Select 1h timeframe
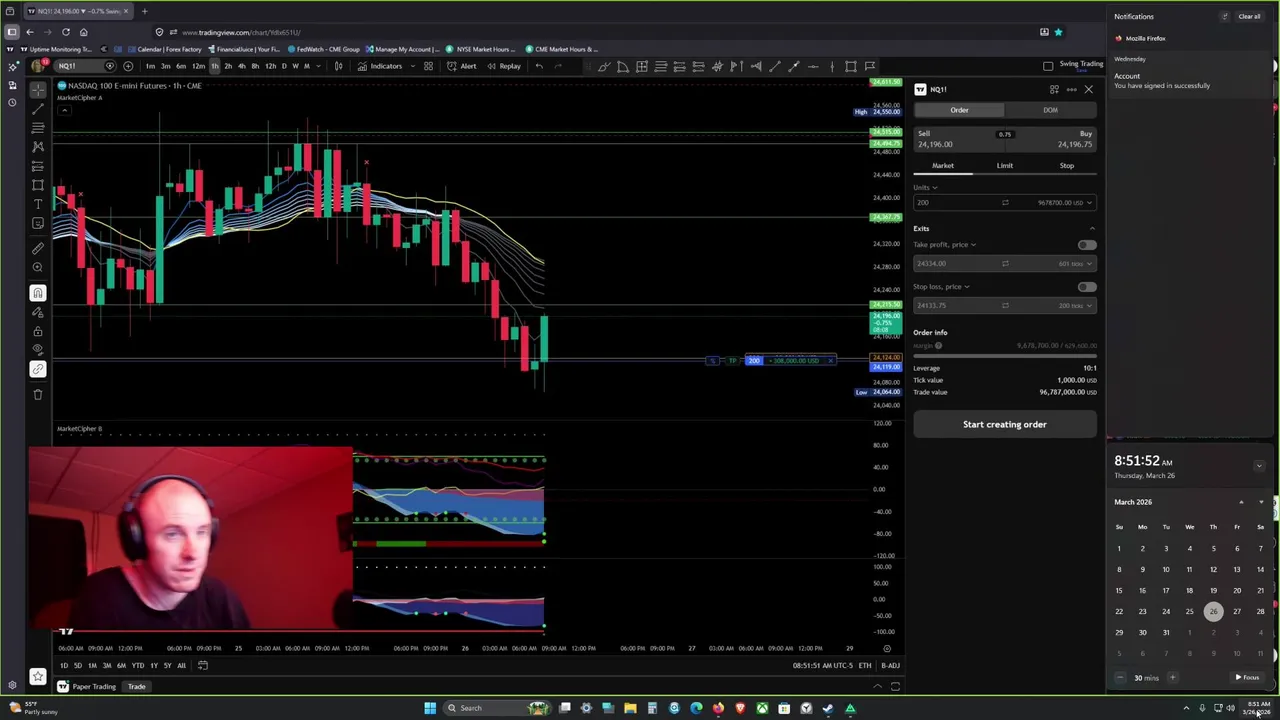Viewport: 1280px width, 720px height. point(214,66)
